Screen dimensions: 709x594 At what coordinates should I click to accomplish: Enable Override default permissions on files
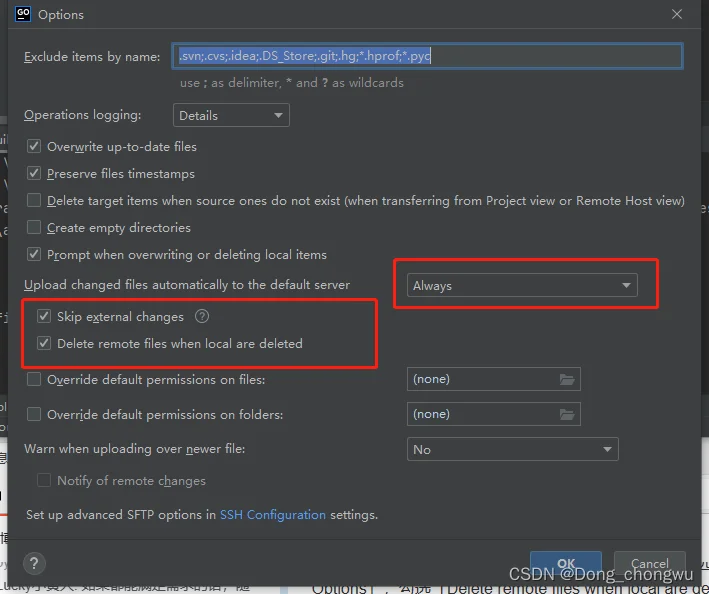(x=35, y=380)
